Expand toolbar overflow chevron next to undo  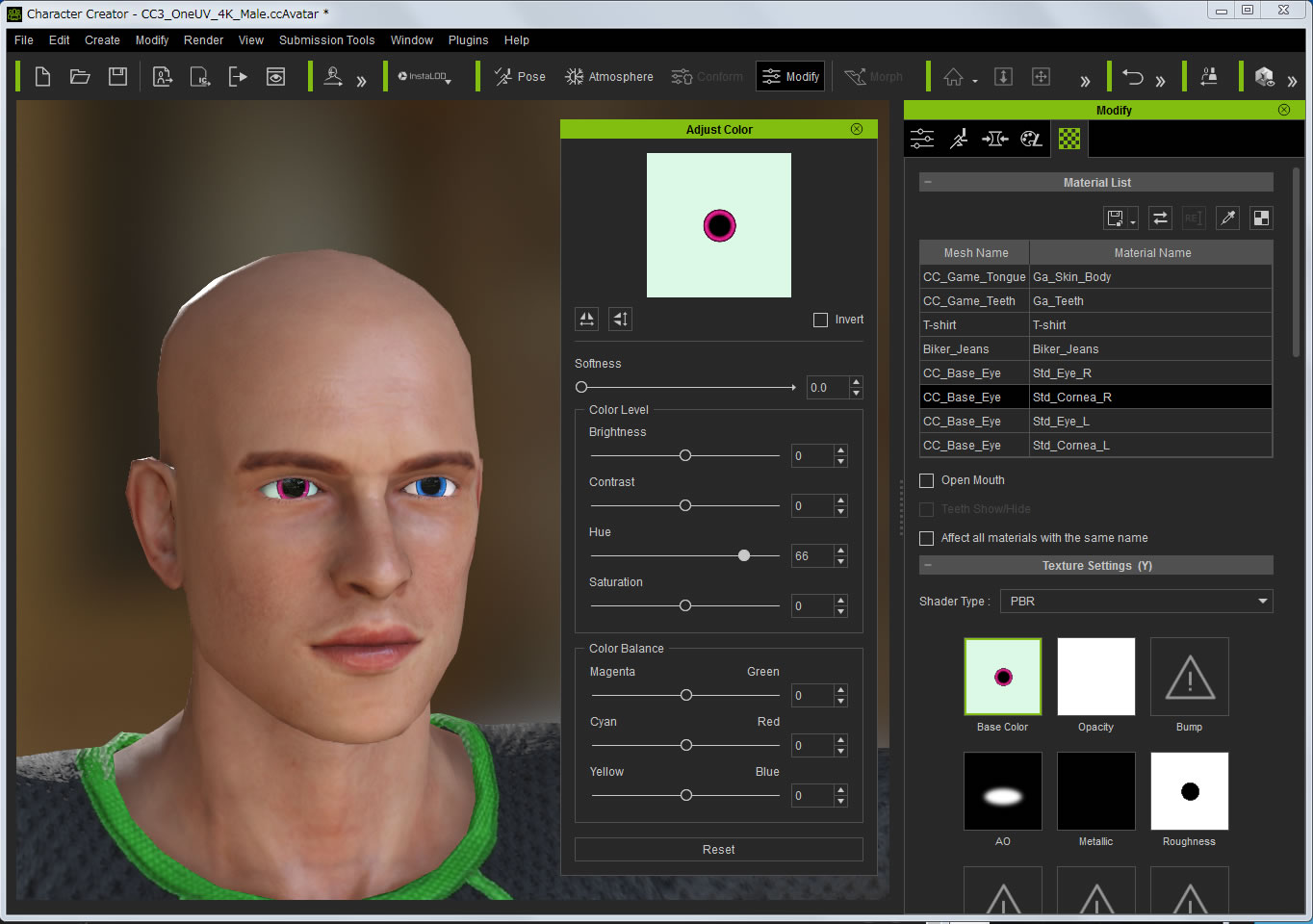[1160, 81]
